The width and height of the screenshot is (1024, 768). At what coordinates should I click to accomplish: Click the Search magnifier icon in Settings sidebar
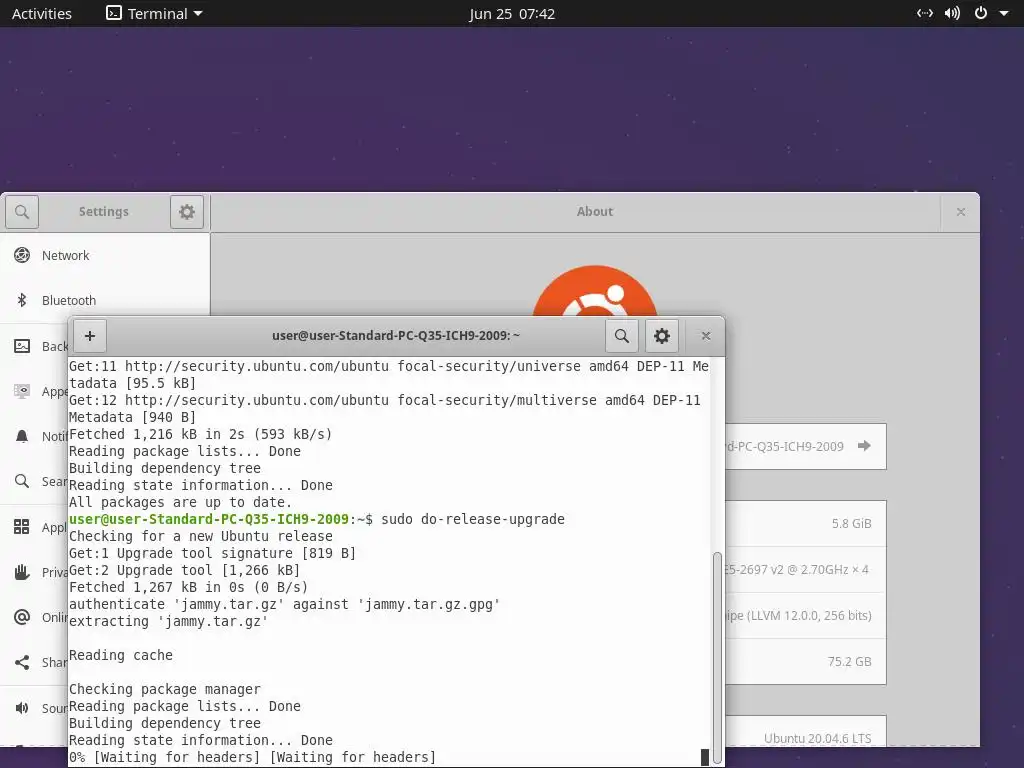(x=22, y=481)
